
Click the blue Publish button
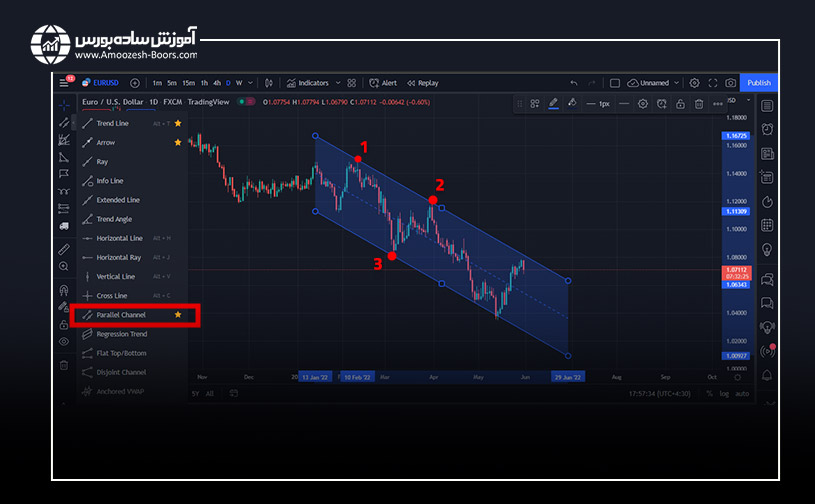click(x=759, y=83)
